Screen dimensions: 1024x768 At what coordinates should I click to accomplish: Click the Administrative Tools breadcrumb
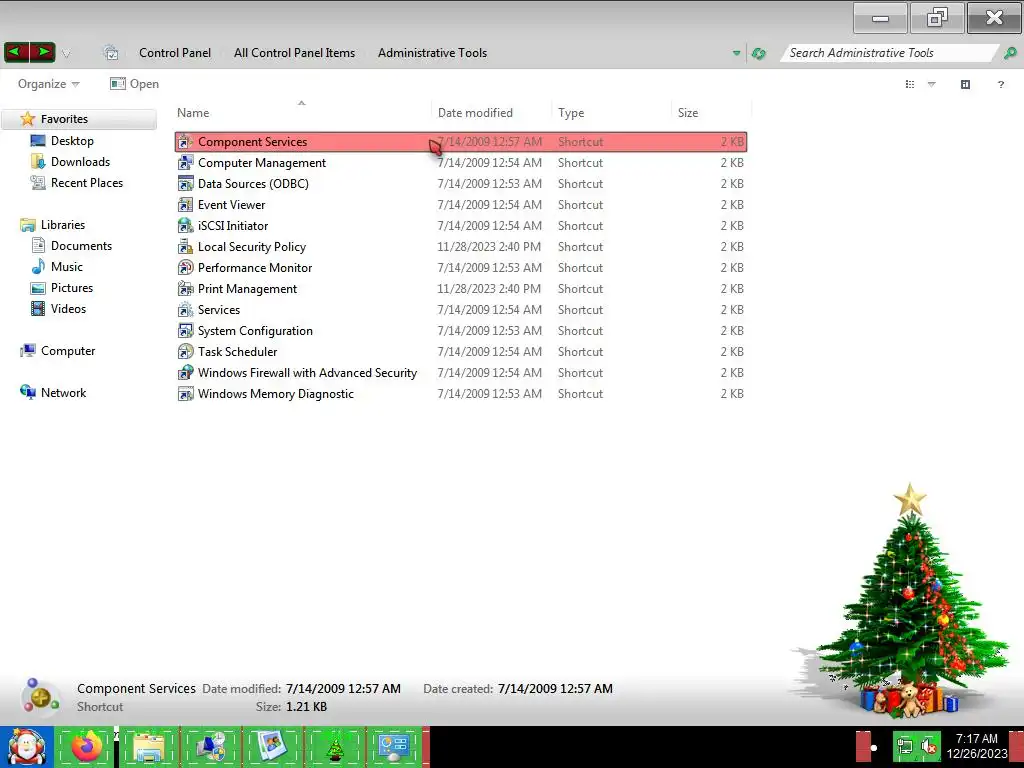[x=432, y=53]
